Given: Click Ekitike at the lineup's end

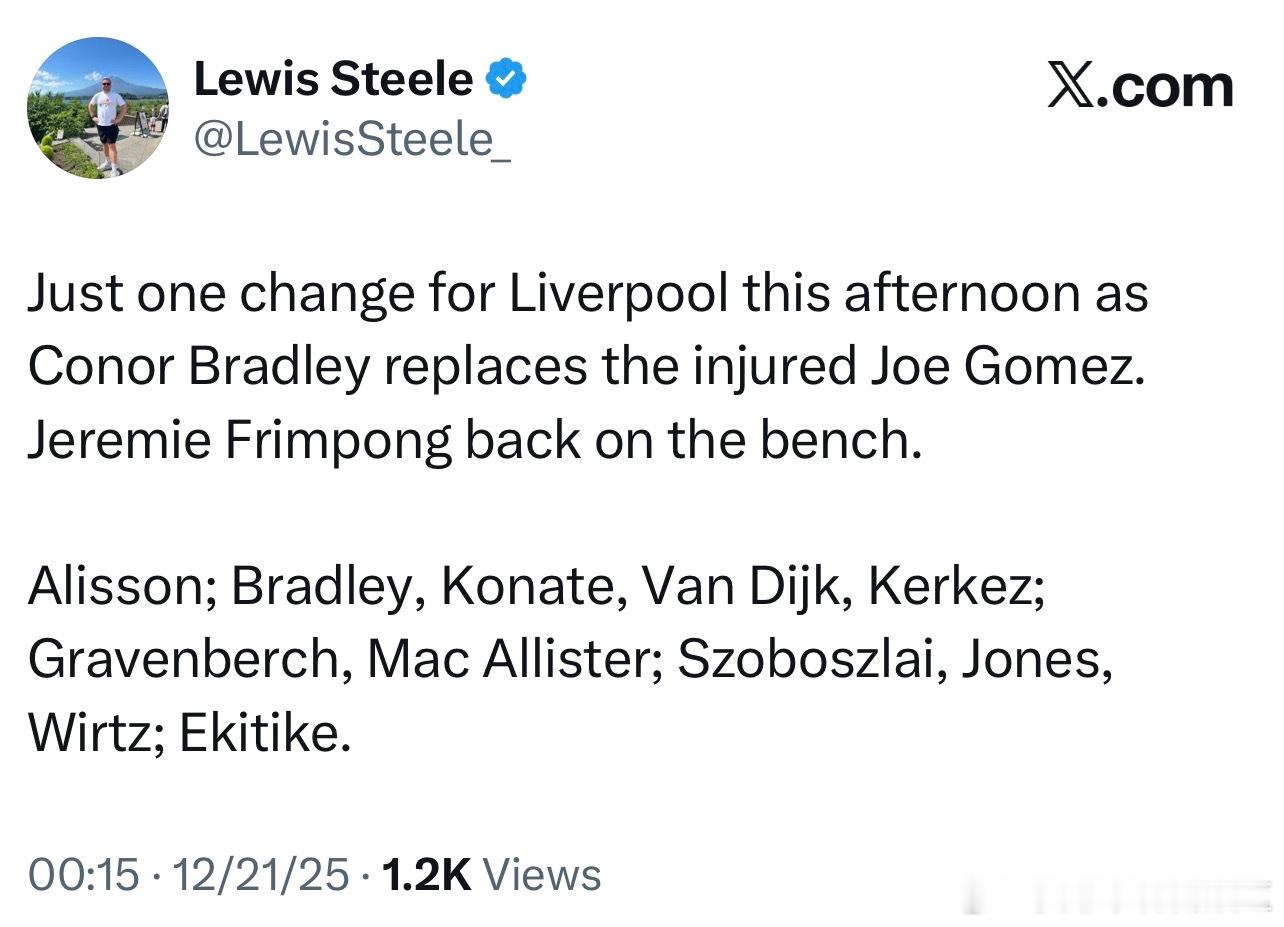Looking at the screenshot, I should coord(264,733).
